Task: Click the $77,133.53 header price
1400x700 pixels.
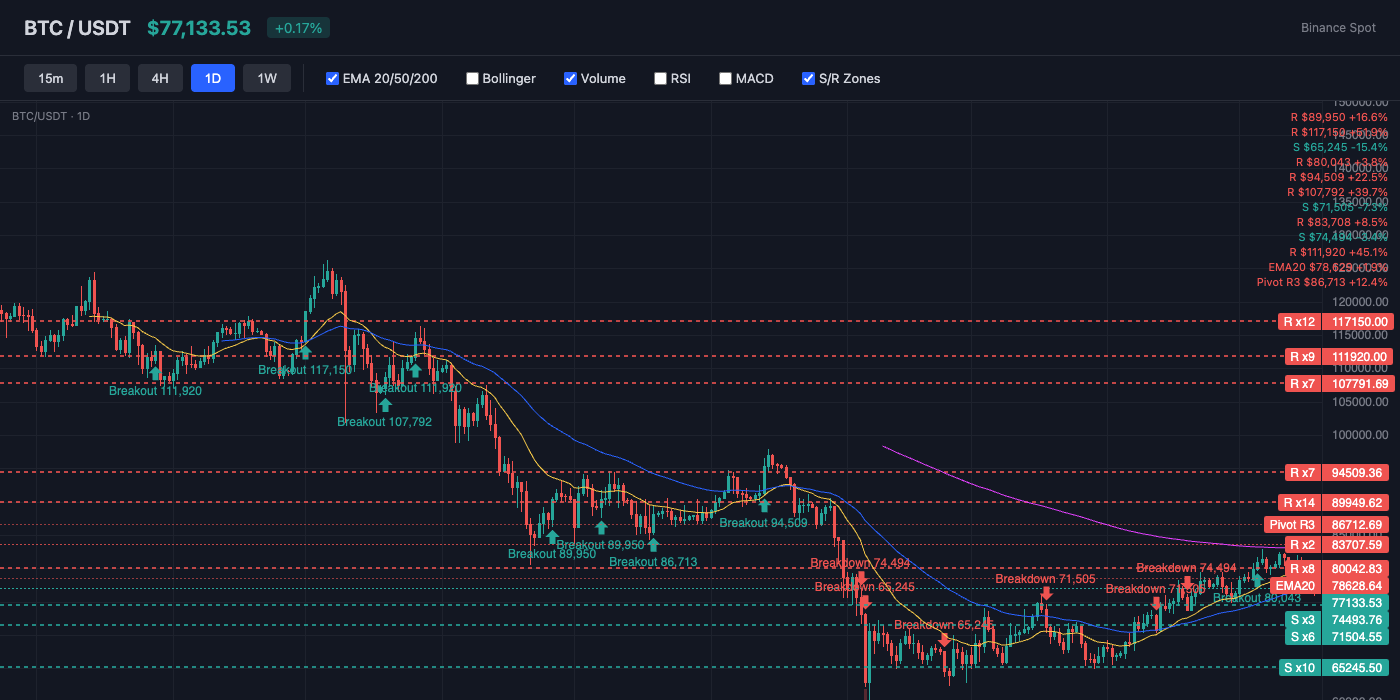Action: (199, 28)
